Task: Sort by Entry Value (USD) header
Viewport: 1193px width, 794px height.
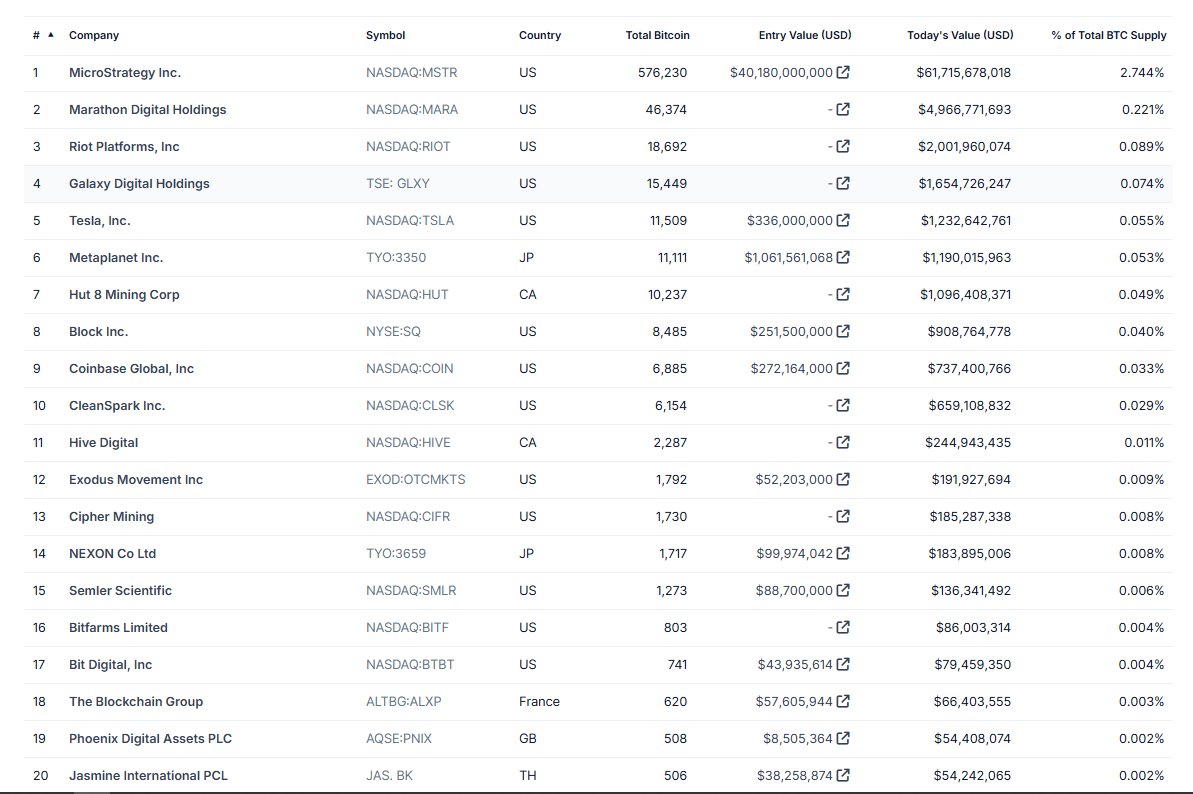Action: [x=805, y=35]
